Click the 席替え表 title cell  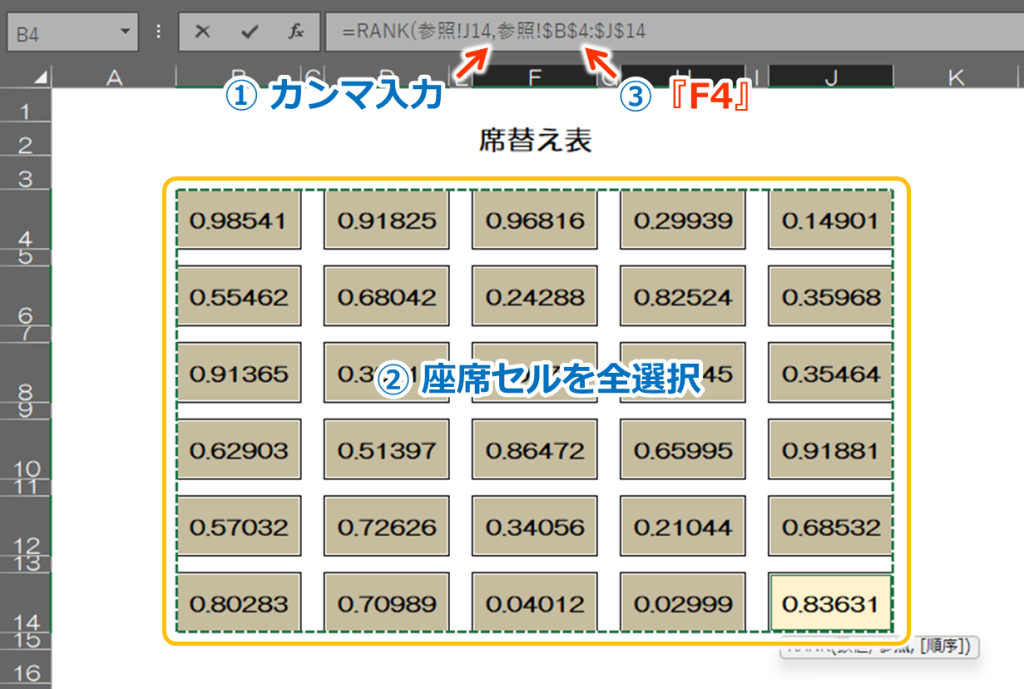pyautogui.click(x=536, y=141)
